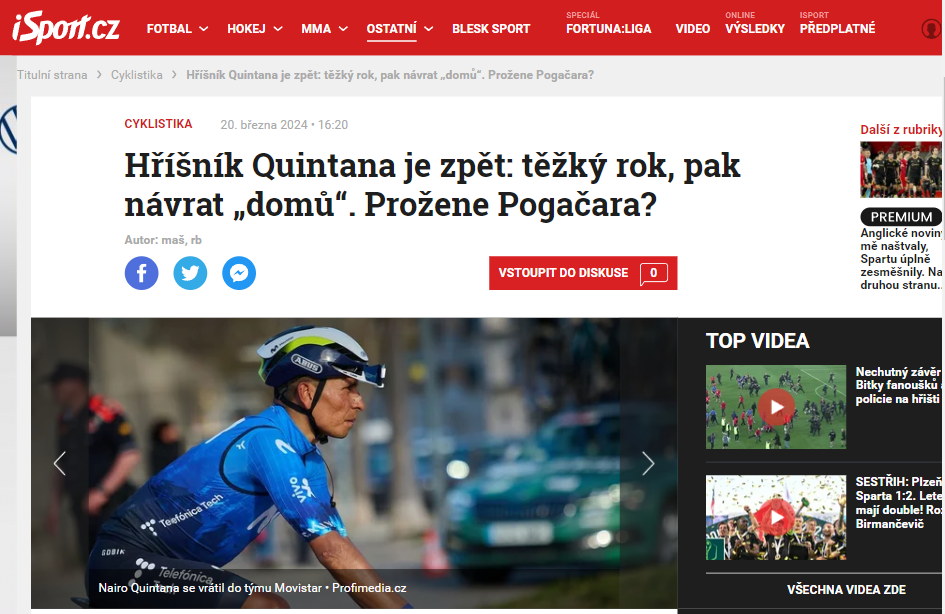Open VŠECHNA VIDEA ZDE link
This screenshot has height=614, width=945.
click(846, 589)
